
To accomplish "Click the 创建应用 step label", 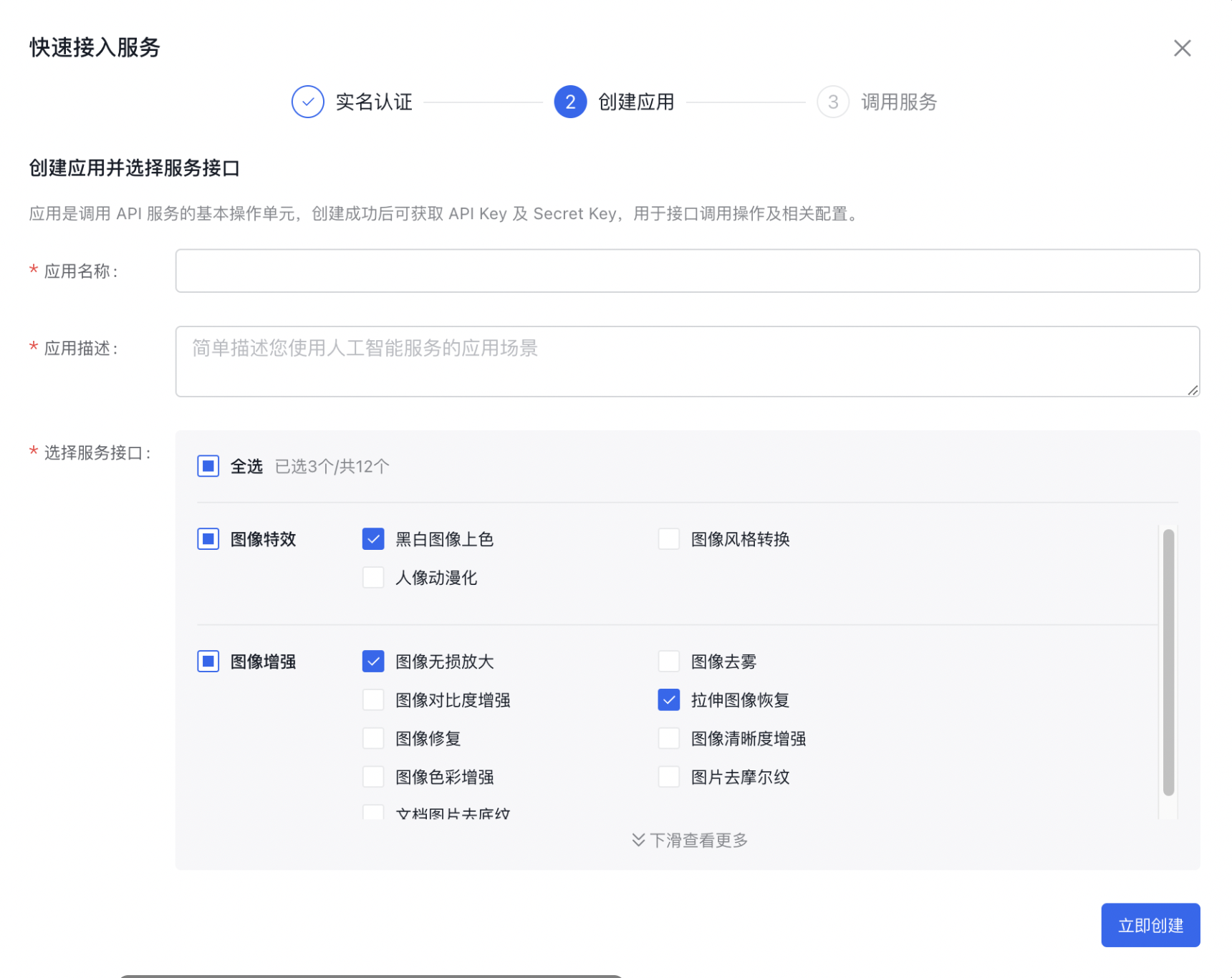I will pos(636,102).
